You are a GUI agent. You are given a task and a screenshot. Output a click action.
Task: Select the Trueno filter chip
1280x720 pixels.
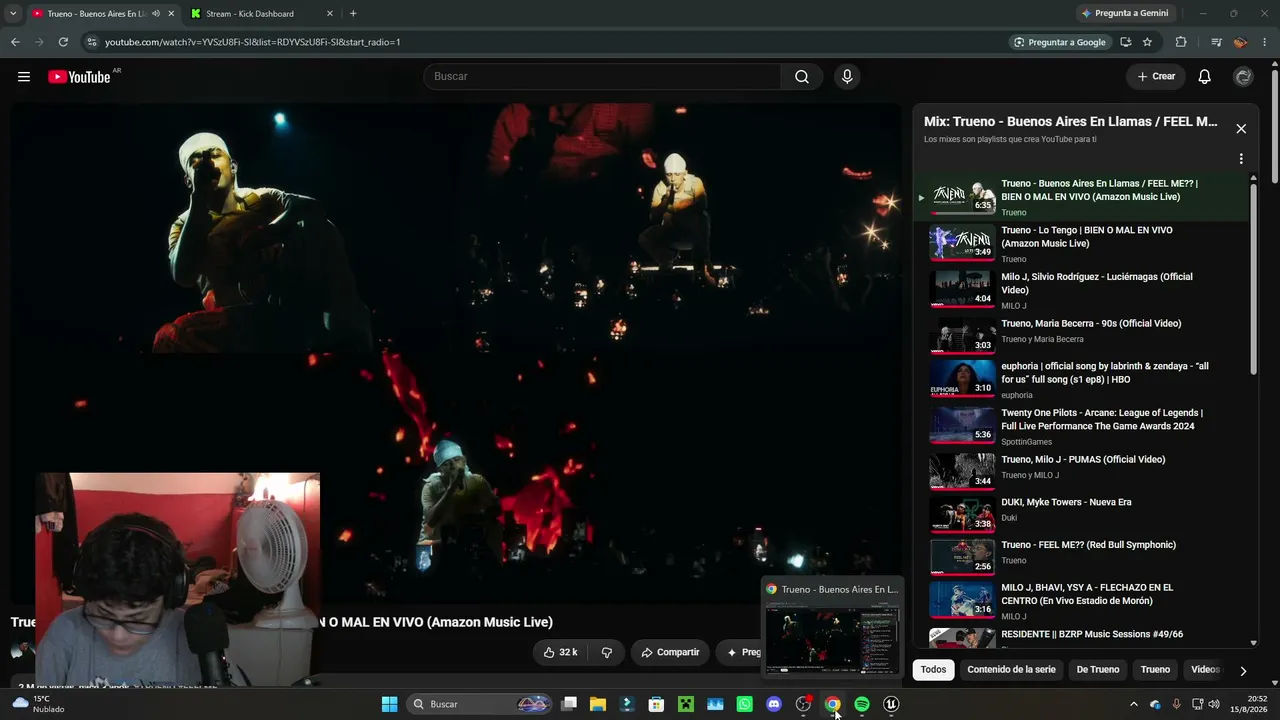coord(1155,670)
